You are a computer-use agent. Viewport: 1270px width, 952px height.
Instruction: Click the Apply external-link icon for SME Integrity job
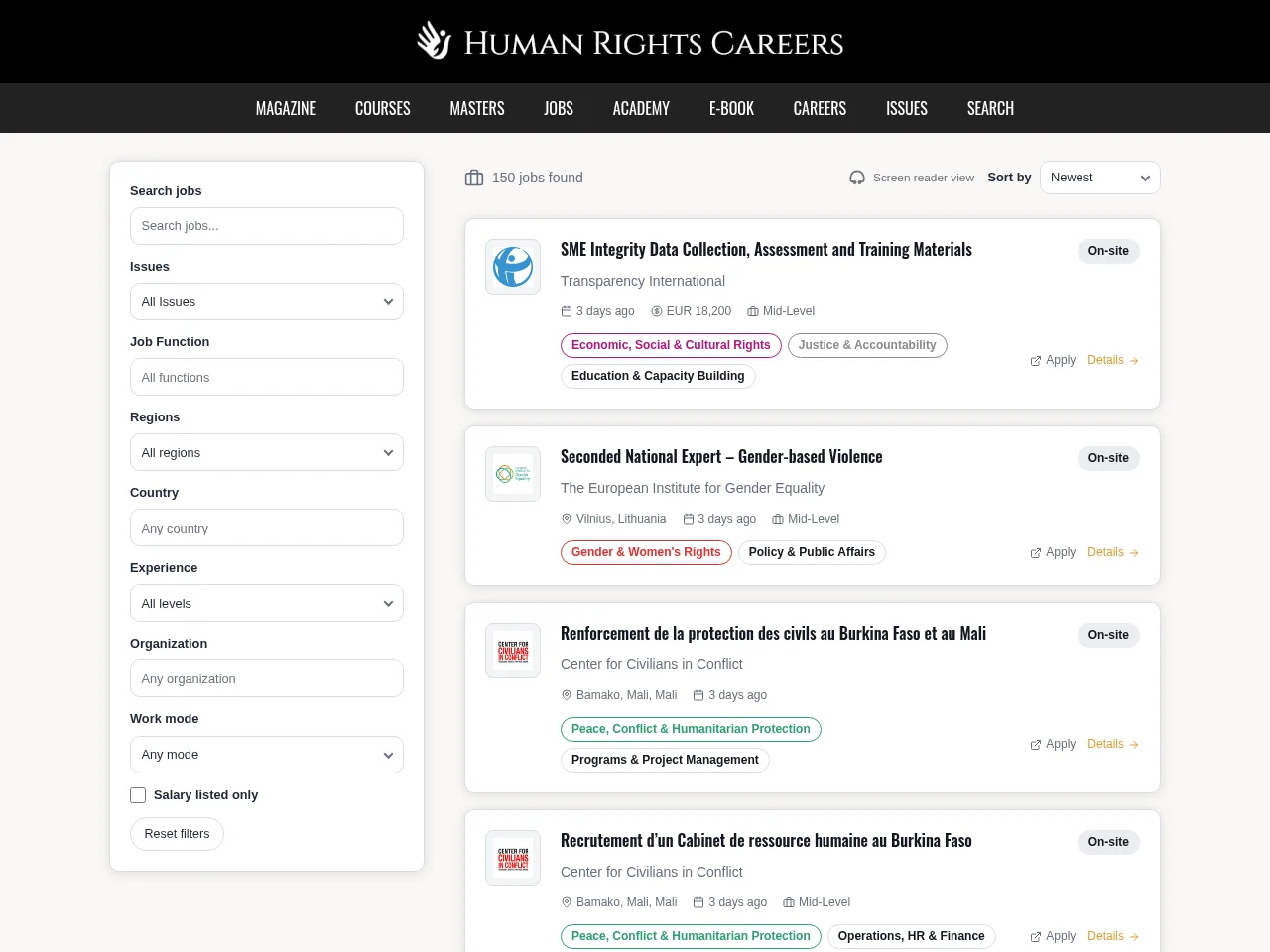(x=1036, y=361)
